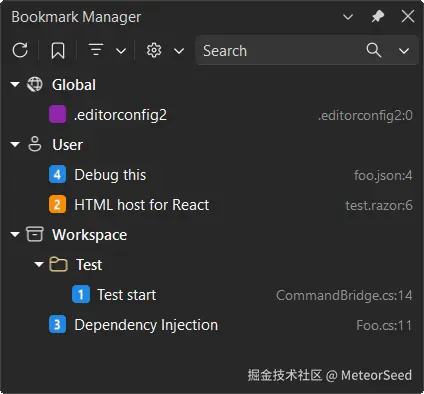
Task: Select the User tree node label
Action: (x=68, y=145)
